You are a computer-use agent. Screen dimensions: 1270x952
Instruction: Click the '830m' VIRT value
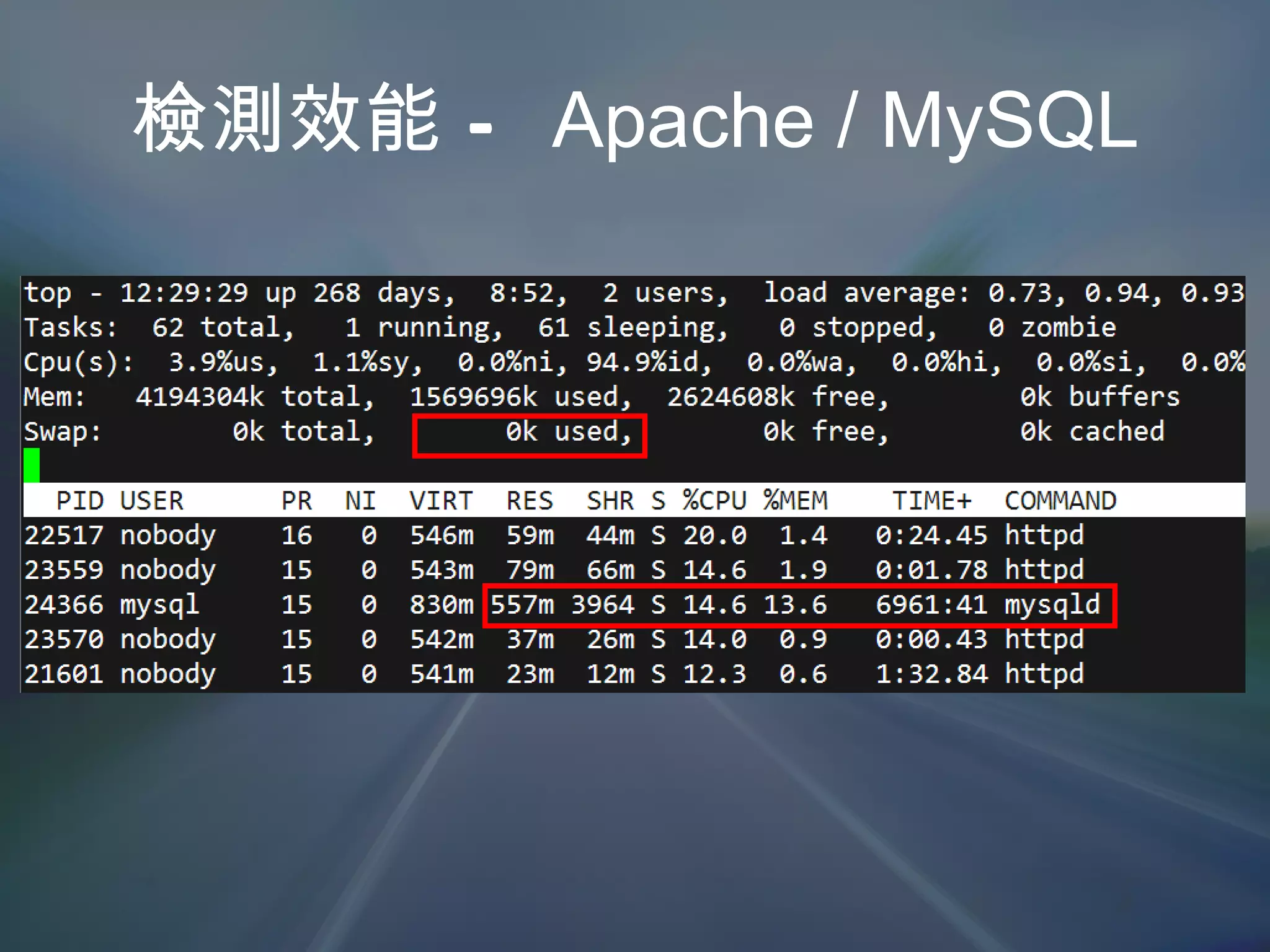point(442,605)
